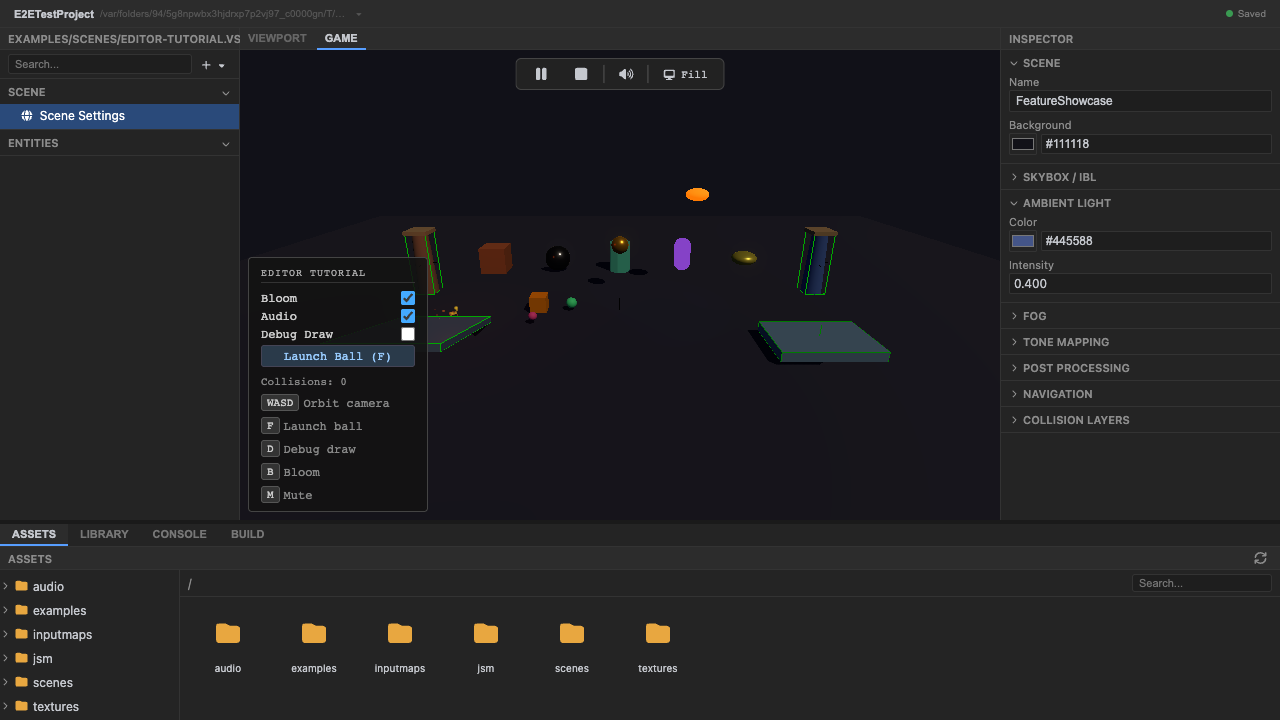Screen dimensions: 1280x720
Task: Enable the Debug Draw checkbox
Action: pyautogui.click(x=408, y=334)
